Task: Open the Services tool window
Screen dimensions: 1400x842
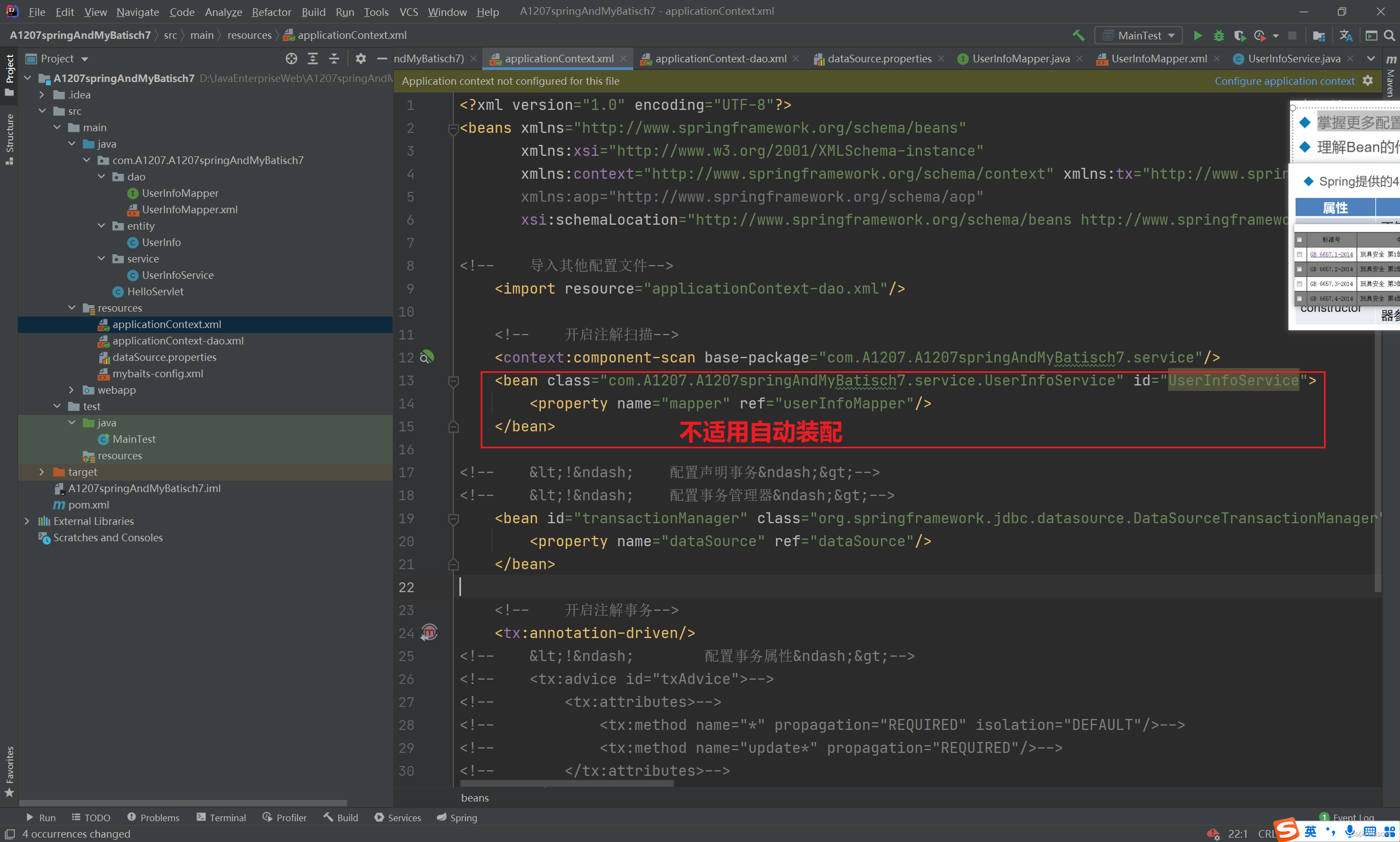Action: pos(398,817)
